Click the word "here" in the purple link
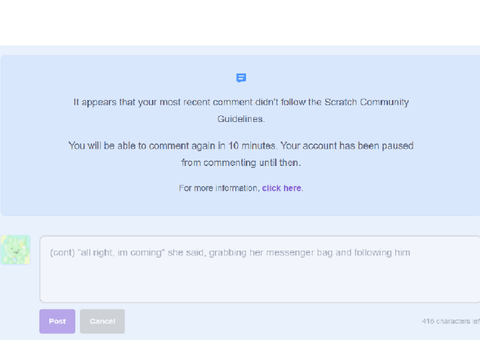Screen dimensions: 480x360 coord(293,188)
